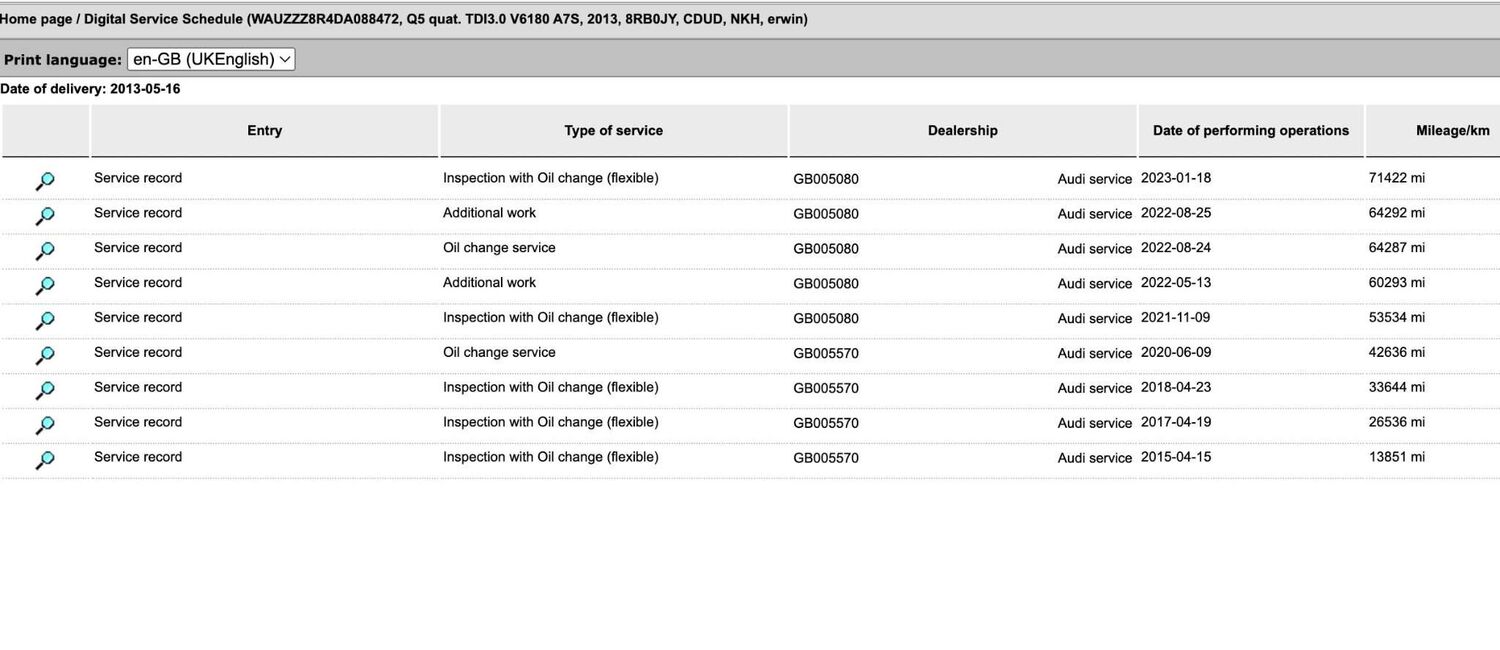Click Service record text in the 2015-04-15 row
Image resolution: width=1500 pixels, height=650 pixels.
(x=138, y=457)
